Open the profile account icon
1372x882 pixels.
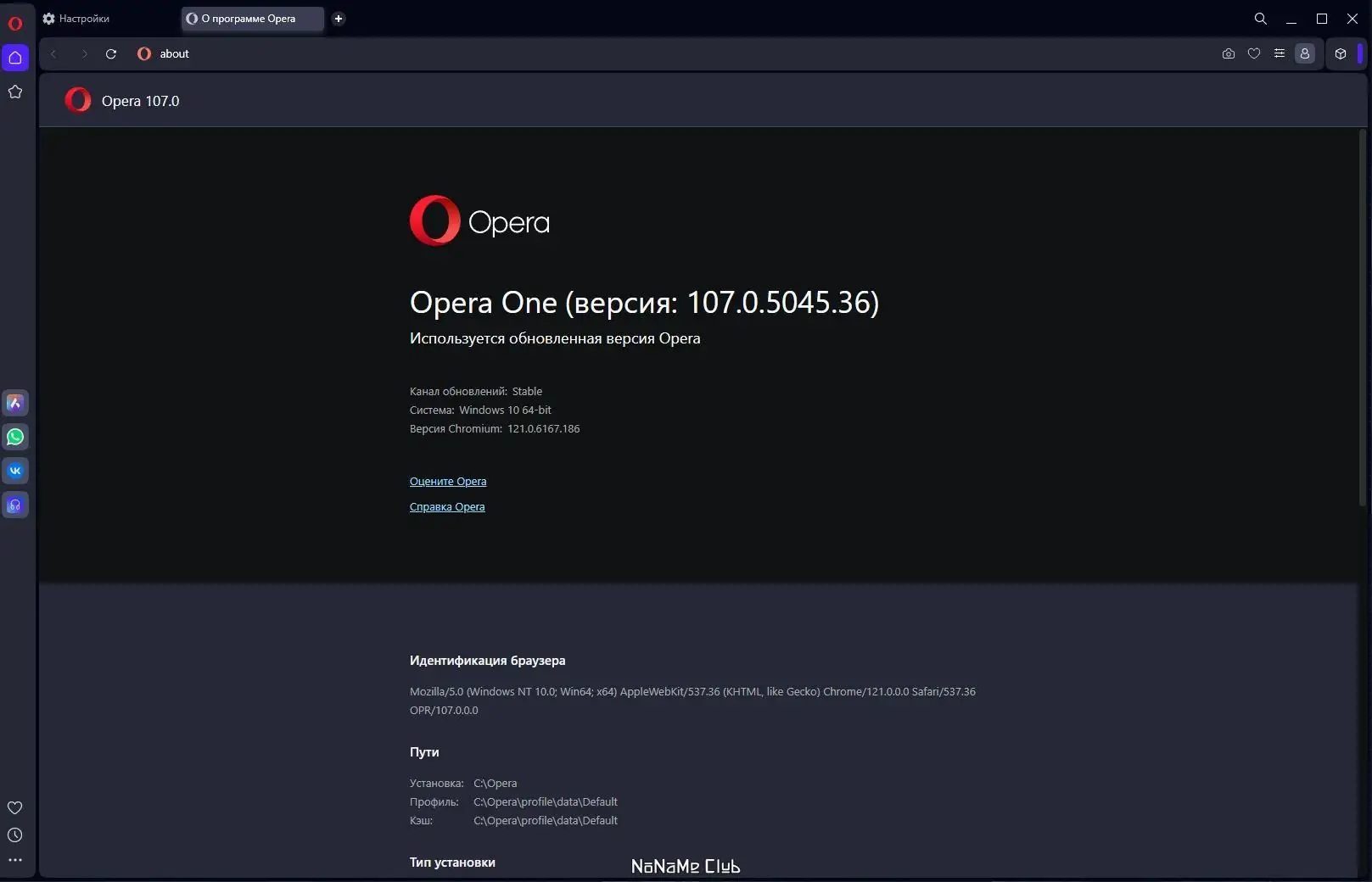click(x=1305, y=53)
